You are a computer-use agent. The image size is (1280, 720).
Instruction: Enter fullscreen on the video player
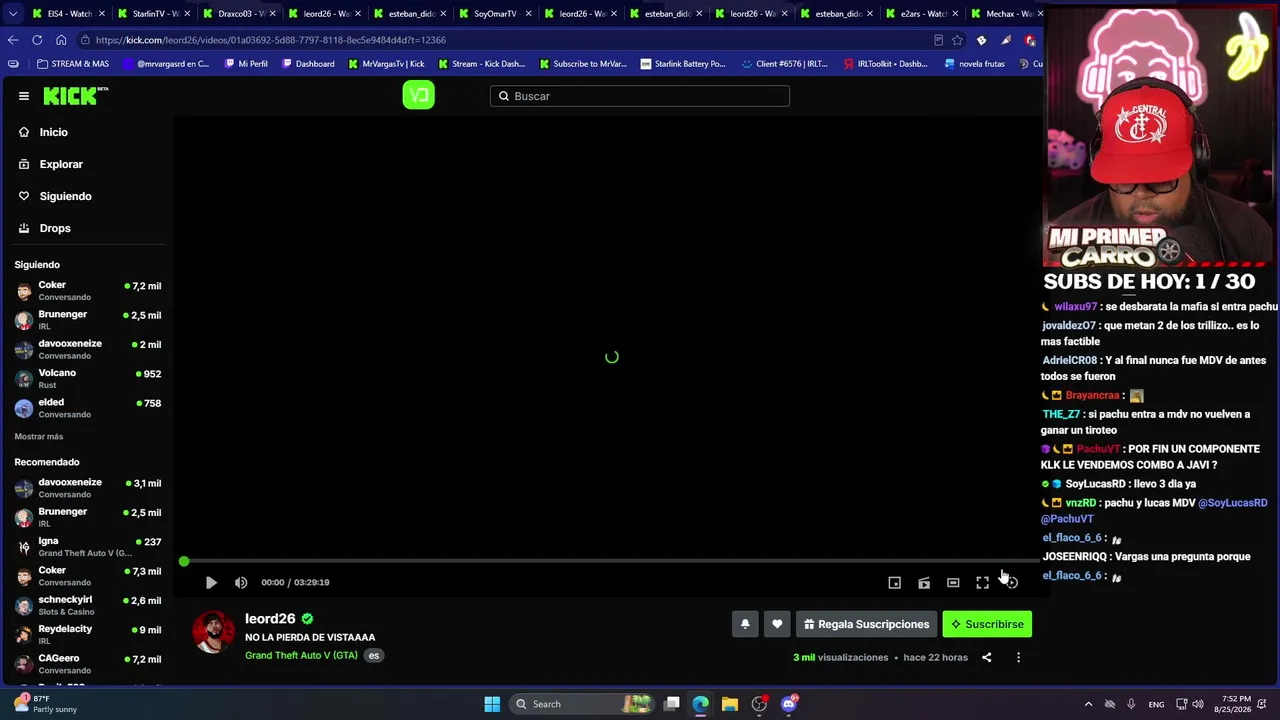point(982,582)
